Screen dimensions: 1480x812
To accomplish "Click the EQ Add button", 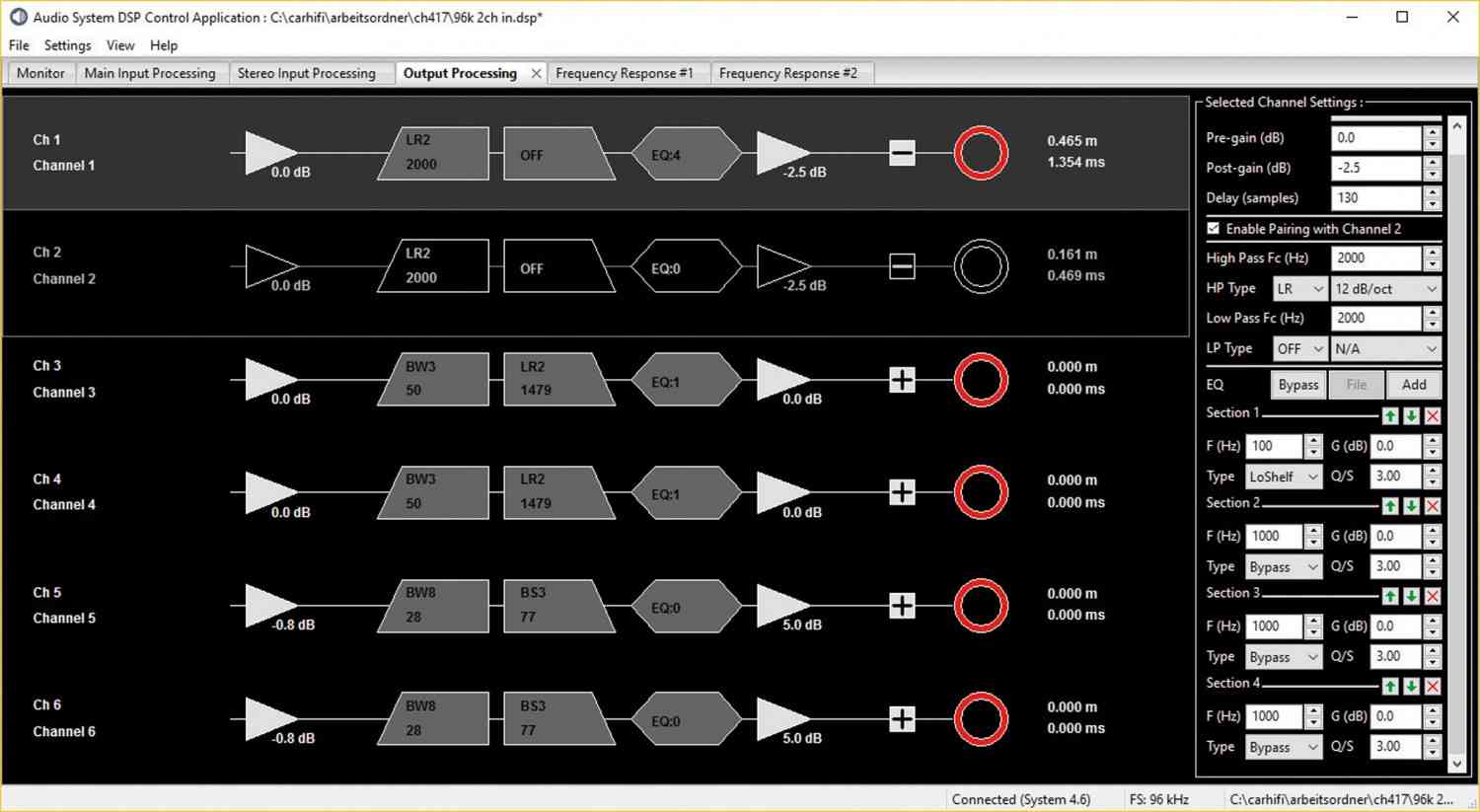I will point(1414,385).
